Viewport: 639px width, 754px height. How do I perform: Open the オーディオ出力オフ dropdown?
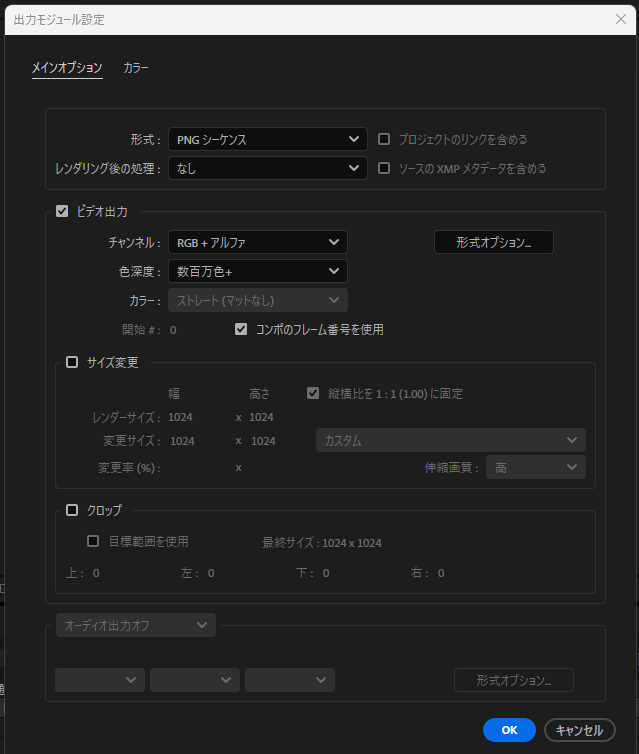tap(136, 625)
